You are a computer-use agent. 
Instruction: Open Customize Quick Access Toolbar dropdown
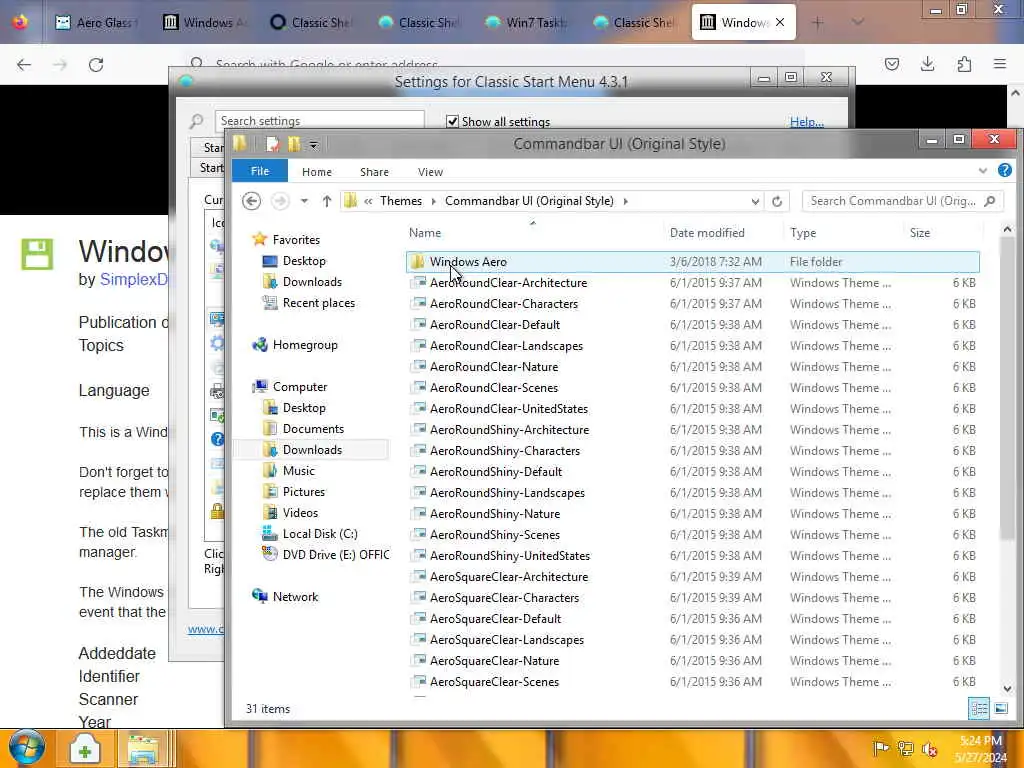click(x=313, y=145)
